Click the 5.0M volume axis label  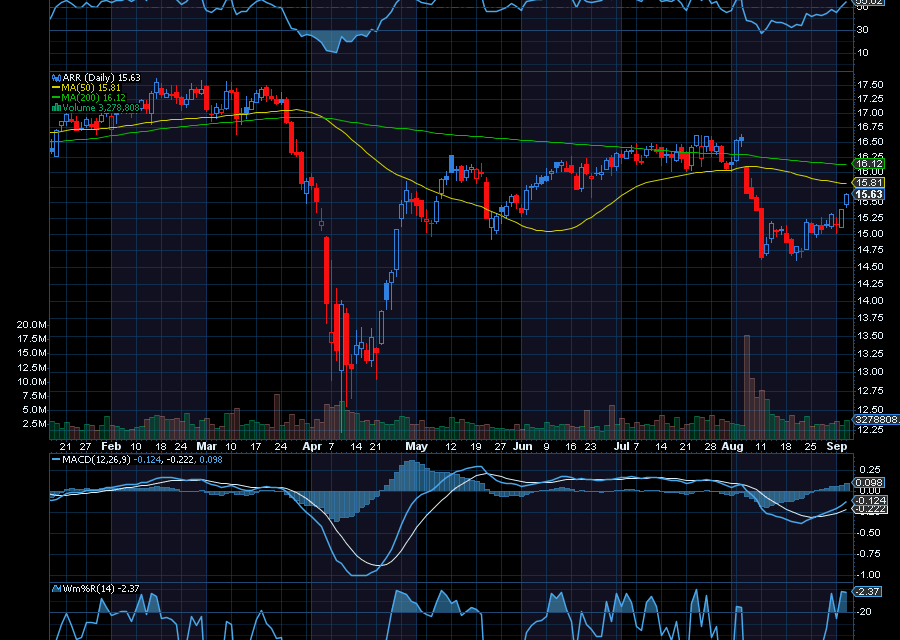pos(34,410)
